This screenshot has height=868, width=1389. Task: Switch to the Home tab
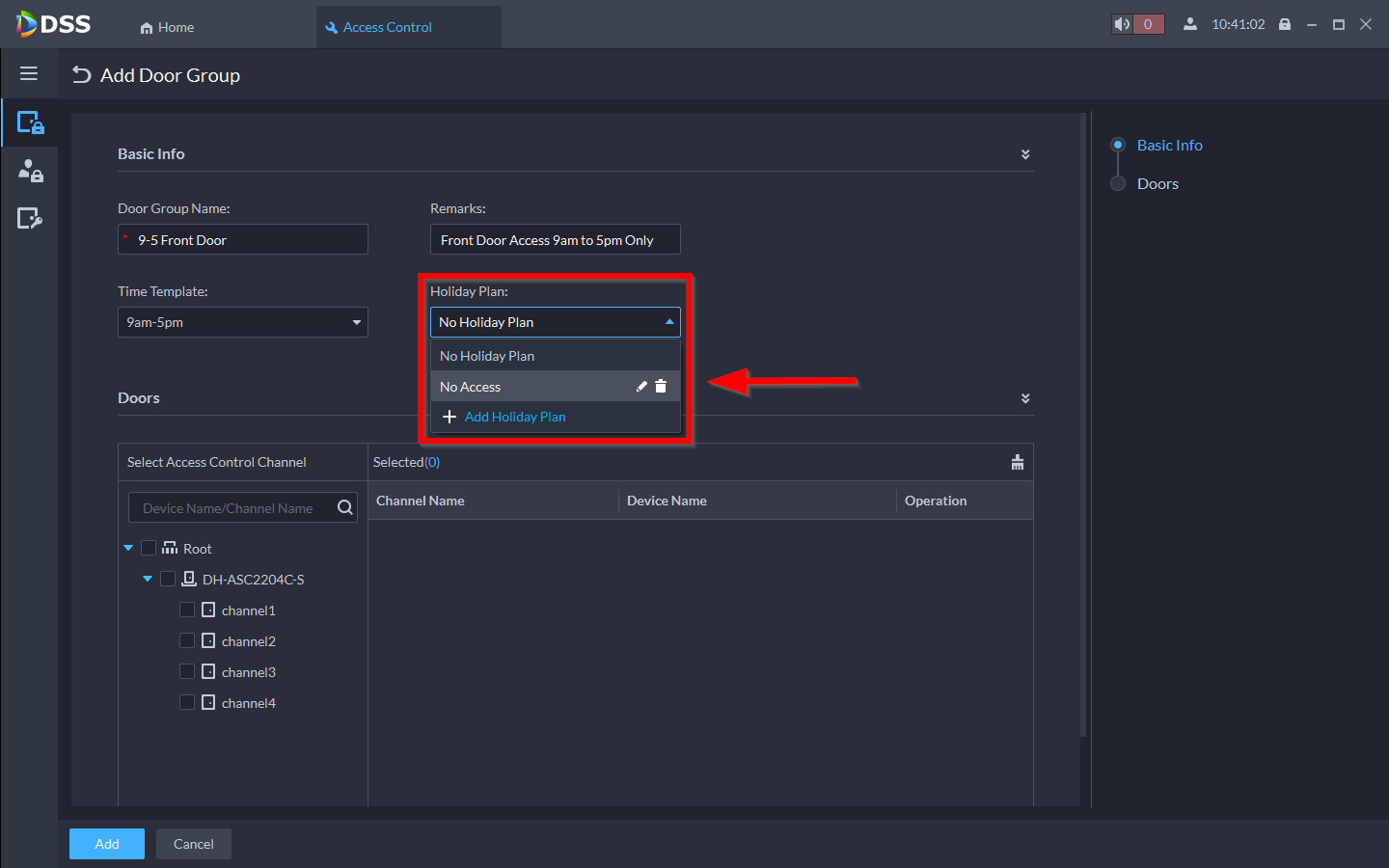click(167, 27)
